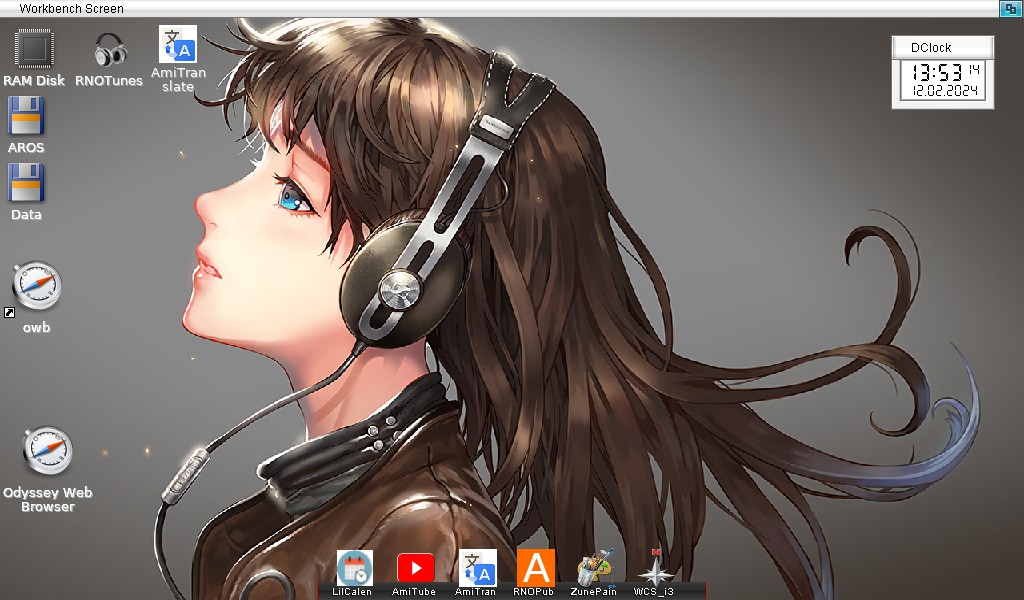Select the AROS disk icon
Image resolution: width=1024 pixels, height=600 pixels.
point(26,116)
